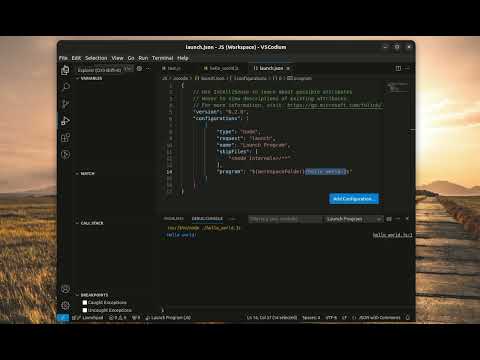Open the Extensions view
The width and height of the screenshot is (480, 360).
click(x=65, y=138)
